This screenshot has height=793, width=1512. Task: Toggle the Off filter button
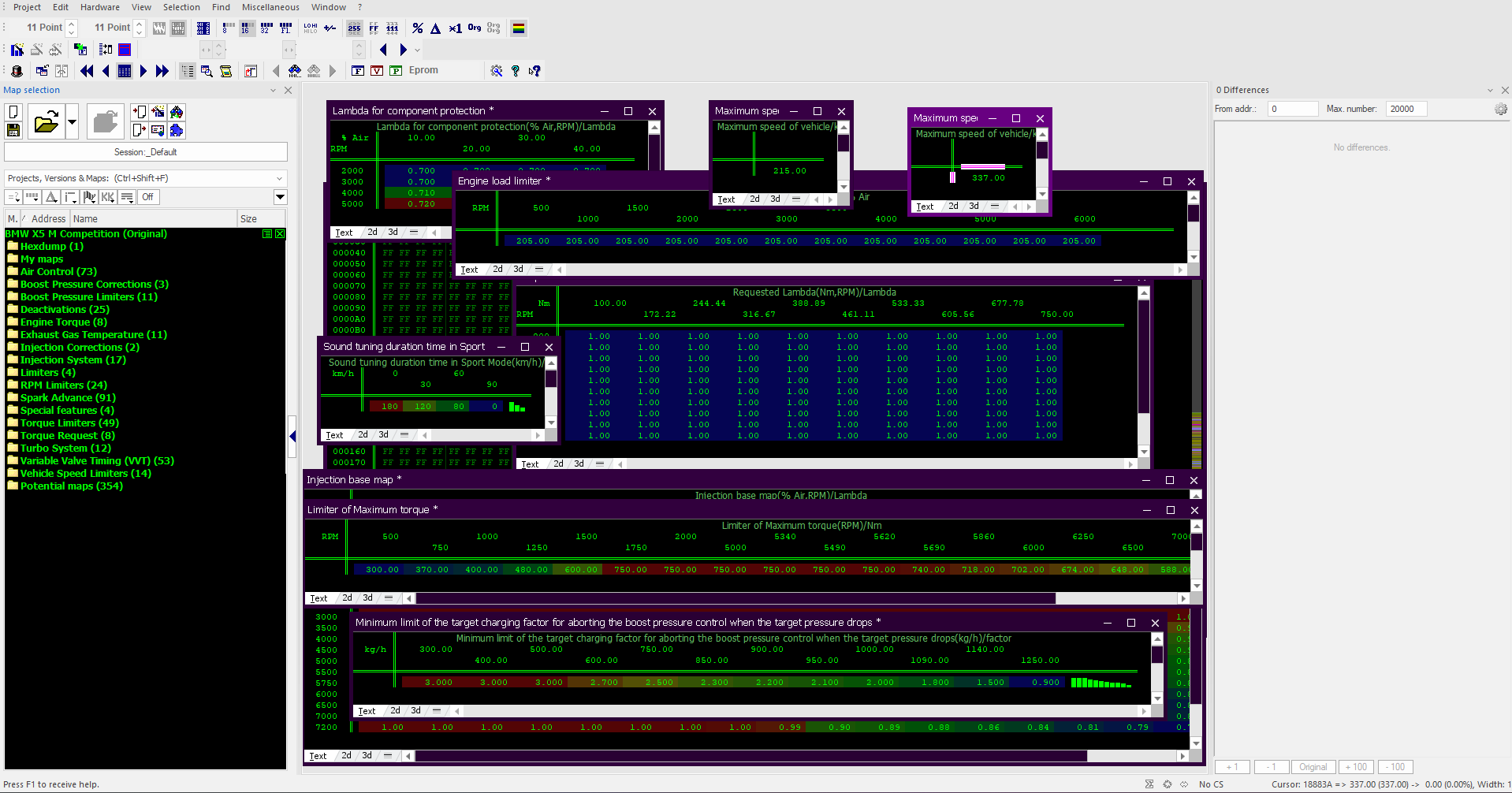click(148, 197)
